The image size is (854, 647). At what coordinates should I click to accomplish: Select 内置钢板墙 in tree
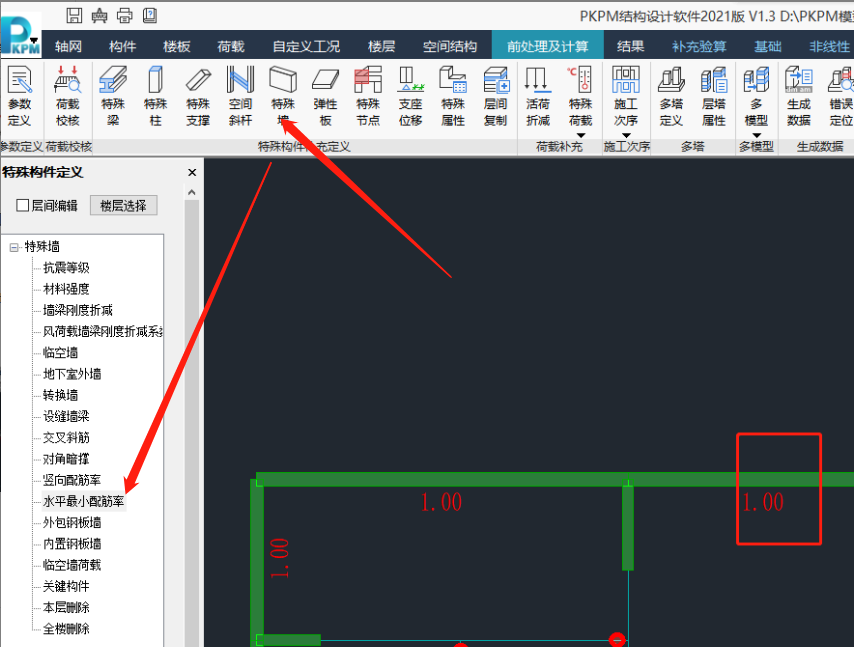[x=72, y=544]
